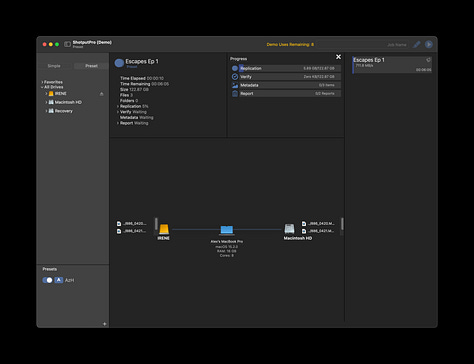Expand the Replication 5% detail row

click(118, 106)
